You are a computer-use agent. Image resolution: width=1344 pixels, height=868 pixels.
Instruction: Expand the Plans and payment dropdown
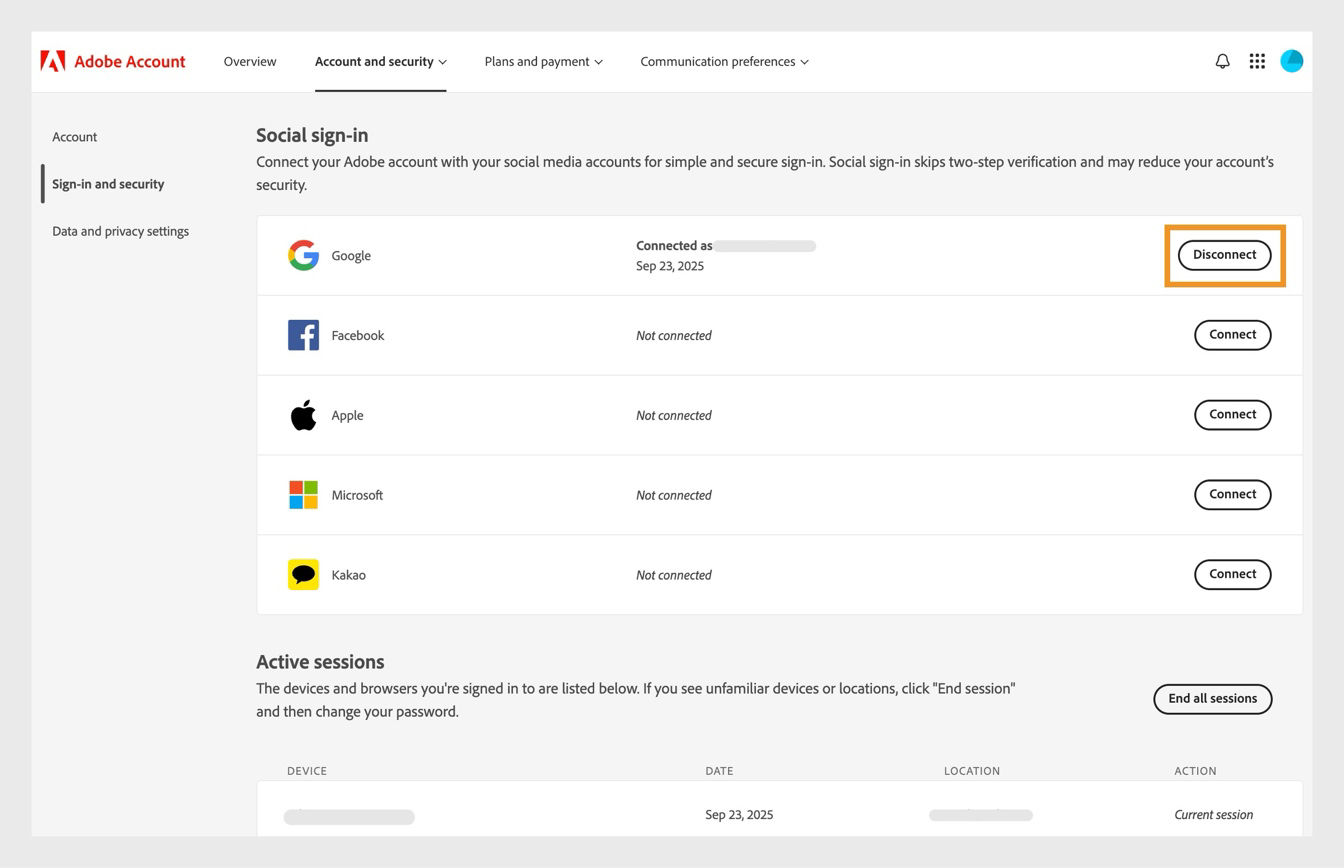coord(543,61)
